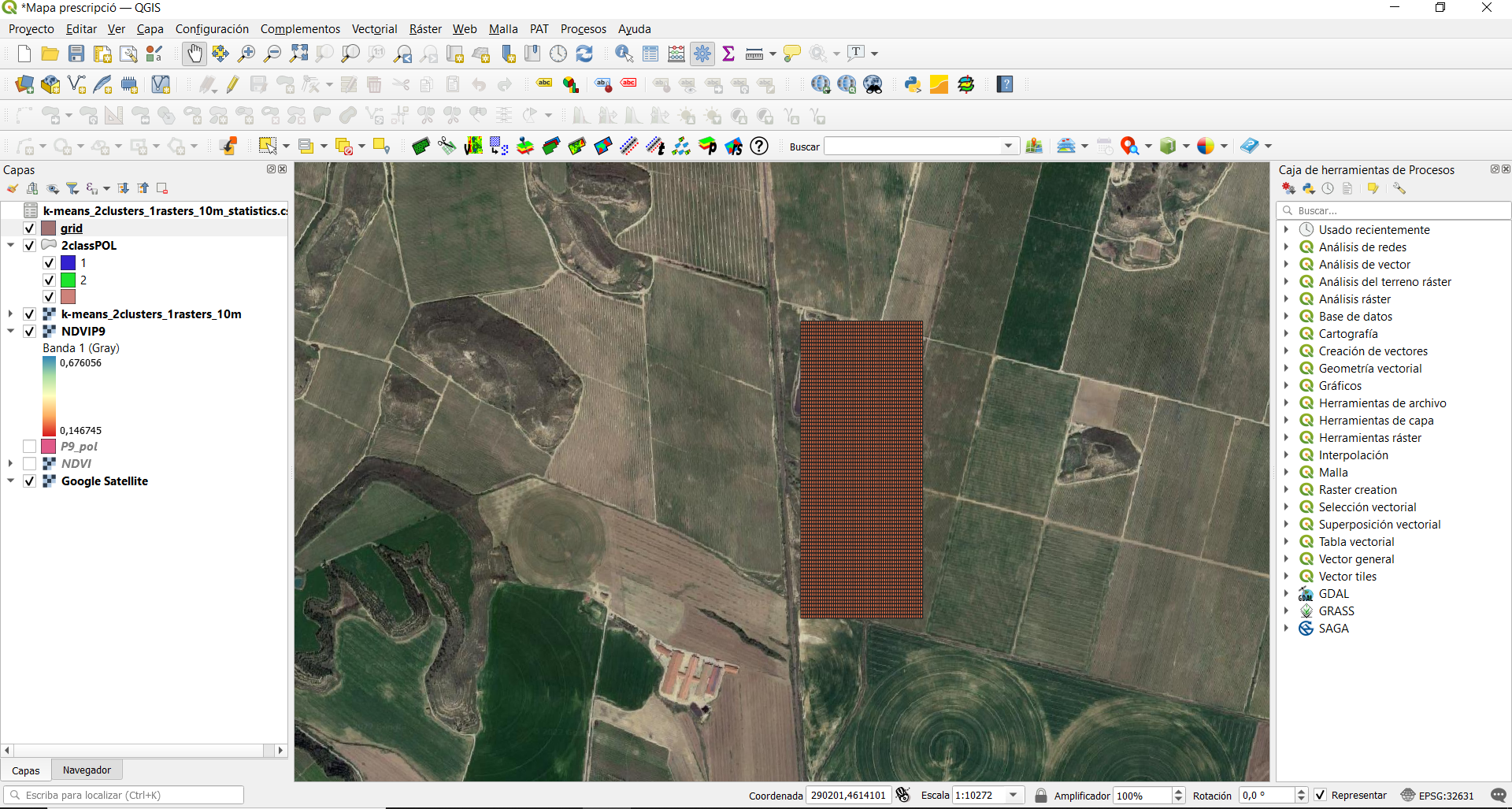This screenshot has width=1512, height=809.
Task: Click the Coordenada input field
Action: (x=848, y=795)
